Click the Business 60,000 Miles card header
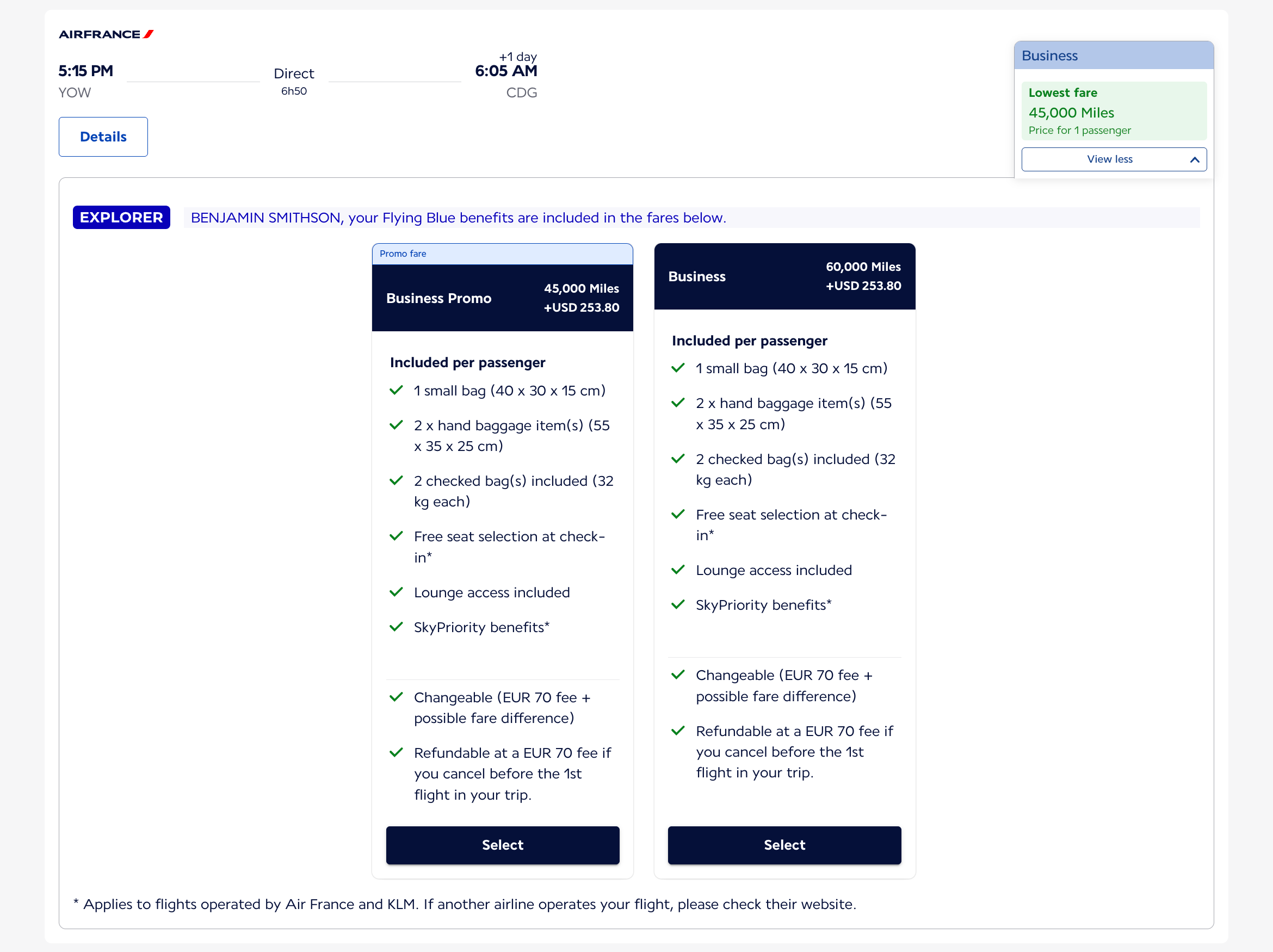This screenshot has height=952, width=1273. tap(784, 277)
